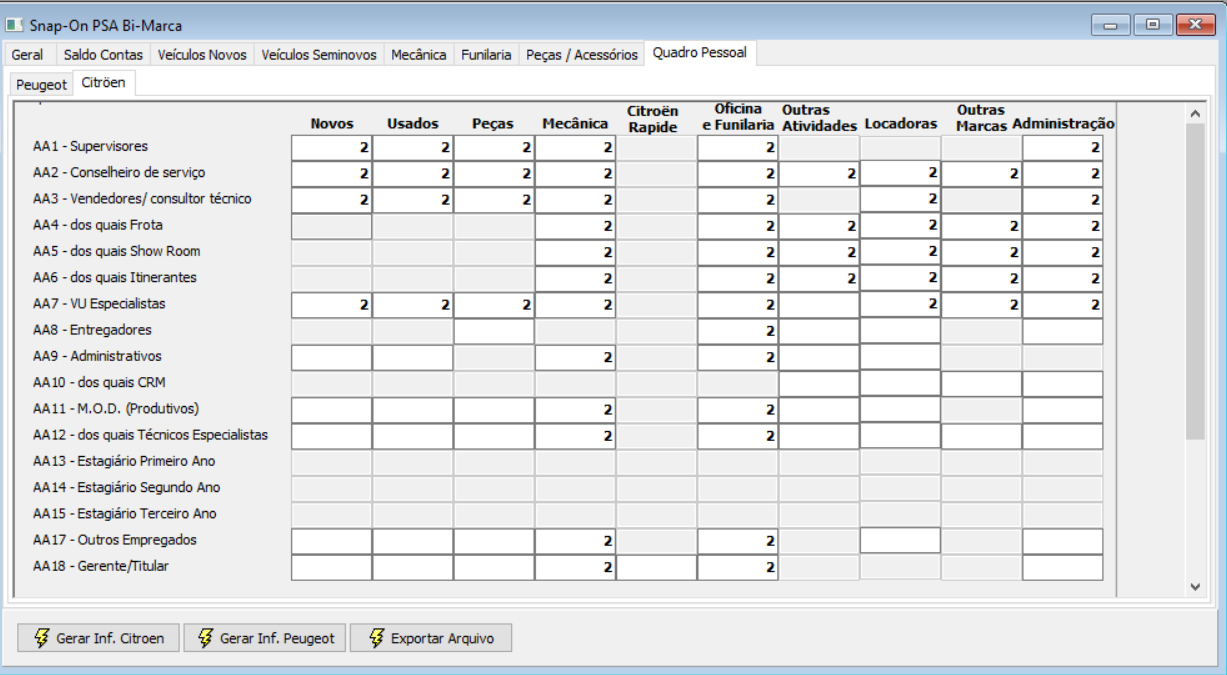Edit AA9 Administrativos Novos field
1227x675 pixels.
click(x=331, y=357)
